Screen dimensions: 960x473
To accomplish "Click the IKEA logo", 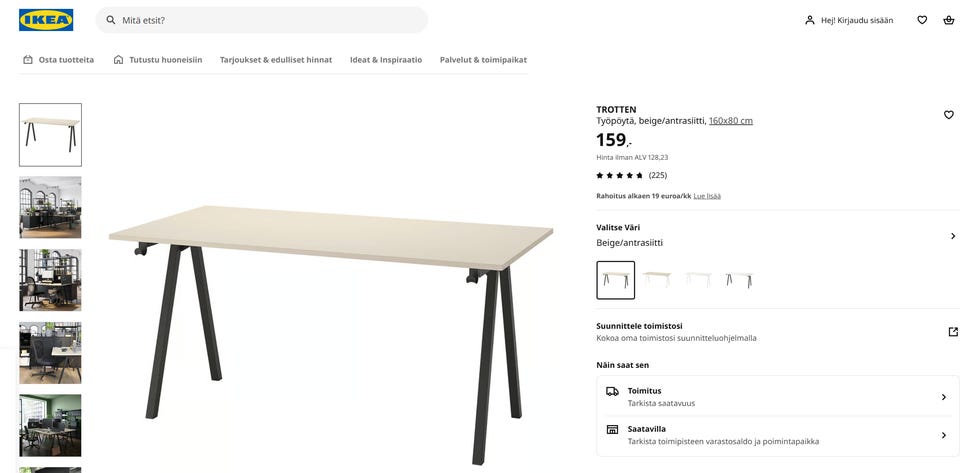I will (x=46, y=20).
